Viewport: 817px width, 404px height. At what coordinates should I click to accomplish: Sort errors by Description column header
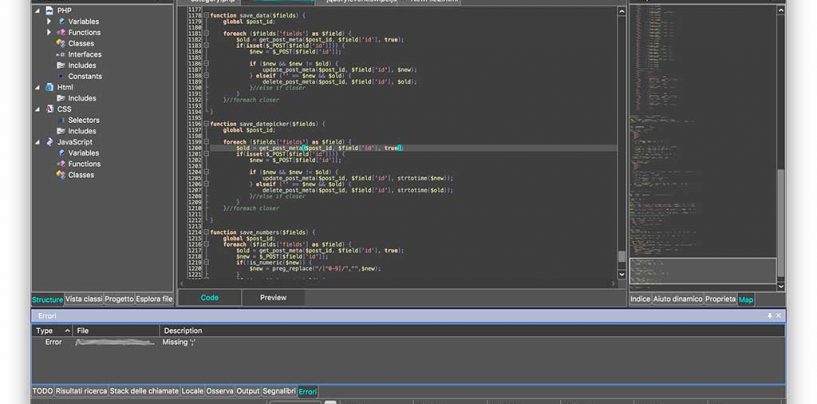pyautogui.click(x=472, y=330)
